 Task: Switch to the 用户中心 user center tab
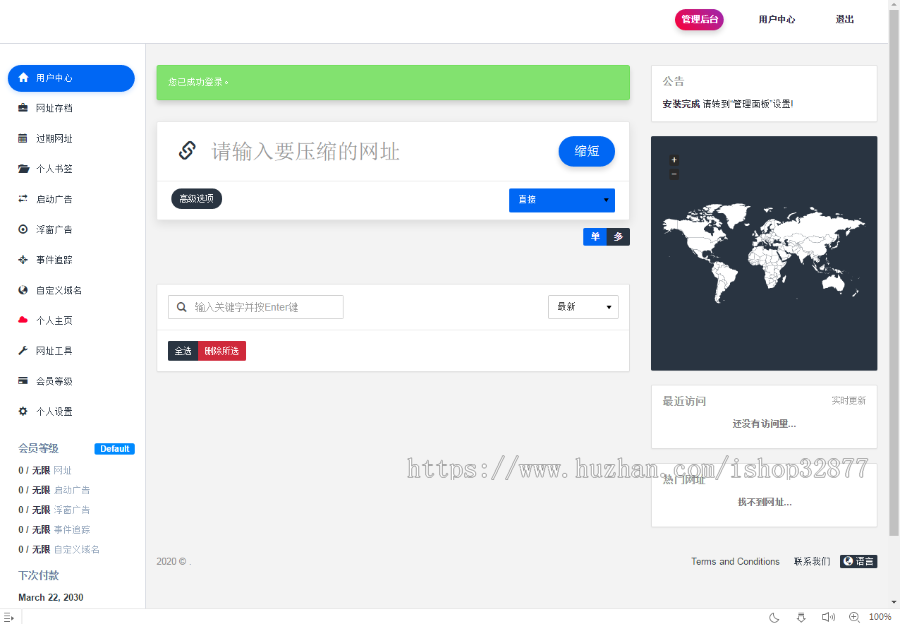click(x=777, y=19)
